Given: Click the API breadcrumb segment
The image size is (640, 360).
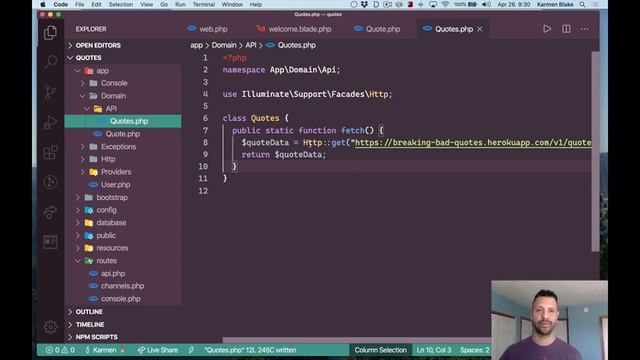Looking at the screenshot, I should (x=251, y=45).
